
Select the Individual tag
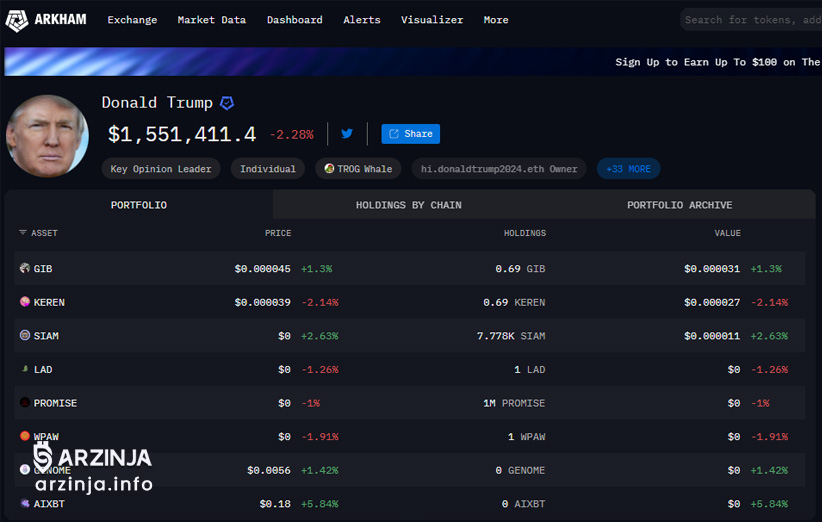click(x=268, y=169)
